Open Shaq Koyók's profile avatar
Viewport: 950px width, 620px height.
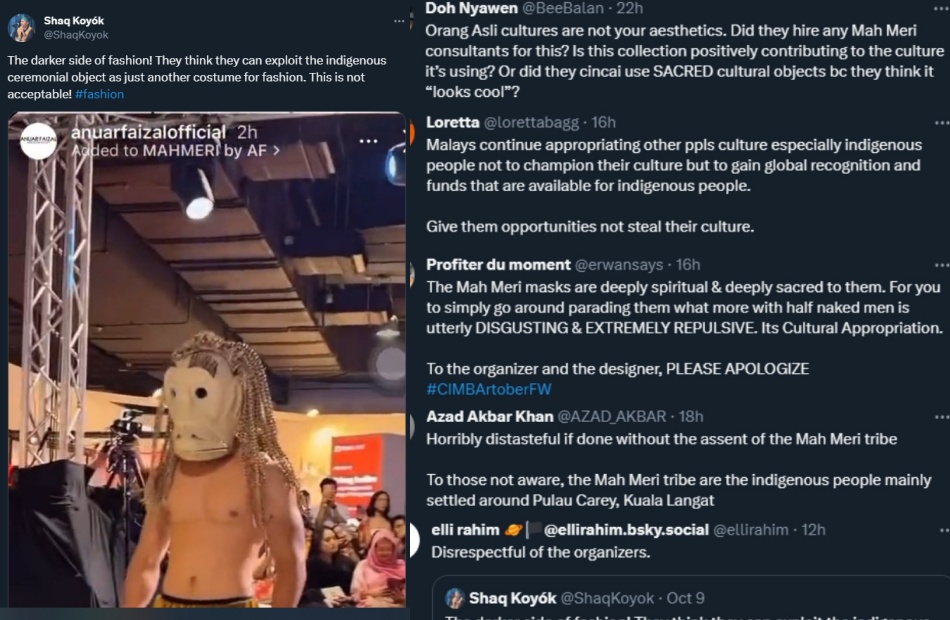pos(21,27)
